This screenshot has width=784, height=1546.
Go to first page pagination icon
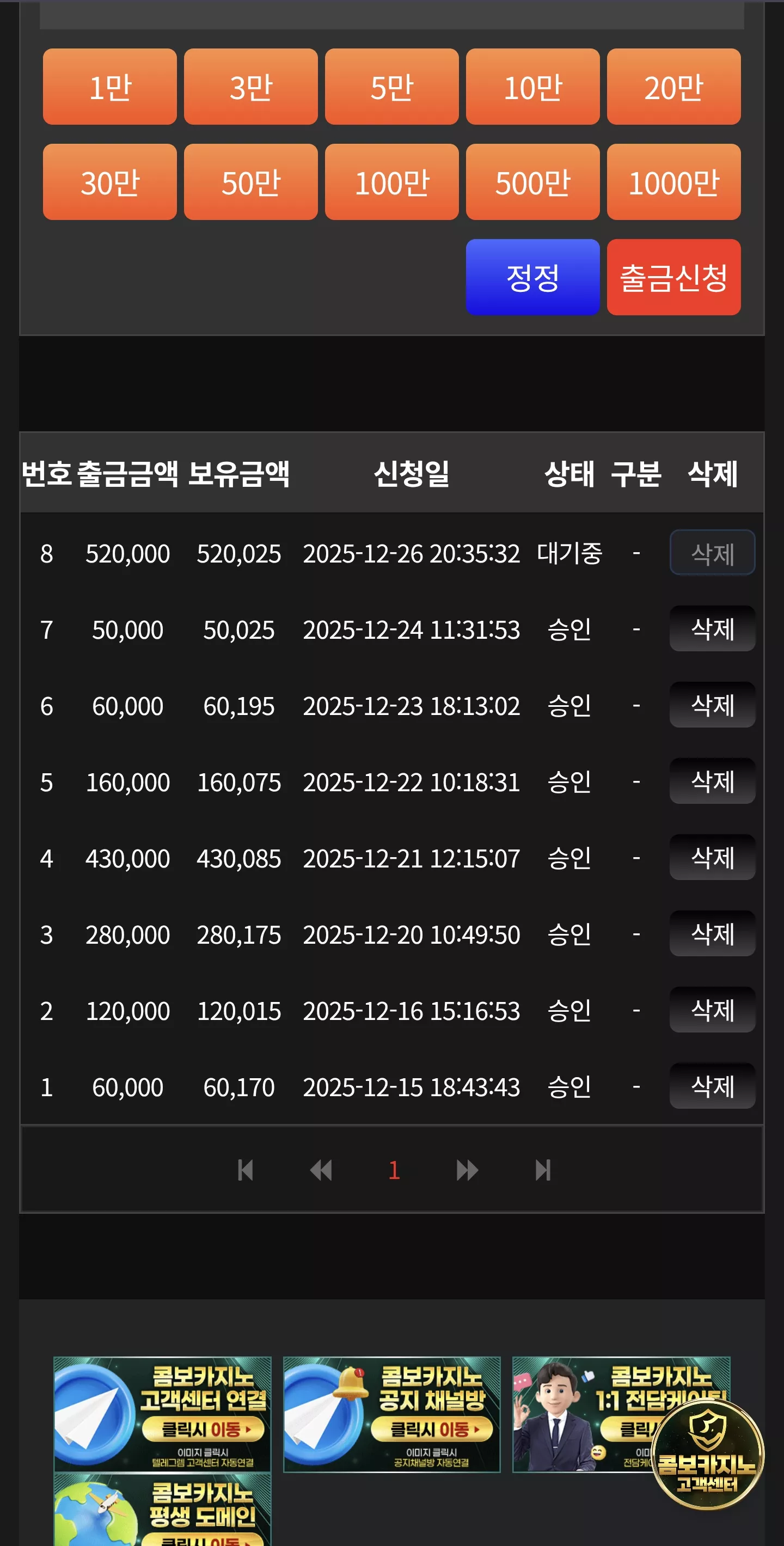[246, 1170]
